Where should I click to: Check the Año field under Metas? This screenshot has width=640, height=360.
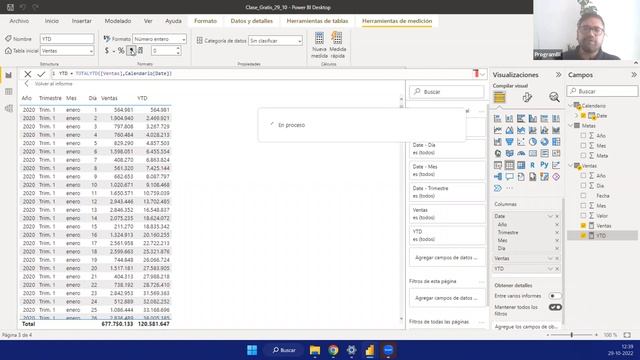(x=583, y=136)
